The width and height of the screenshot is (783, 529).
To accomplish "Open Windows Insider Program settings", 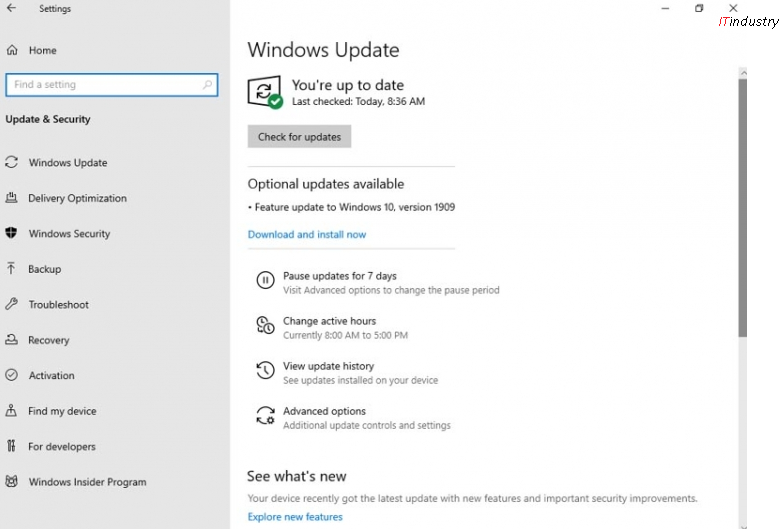I will 87,482.
